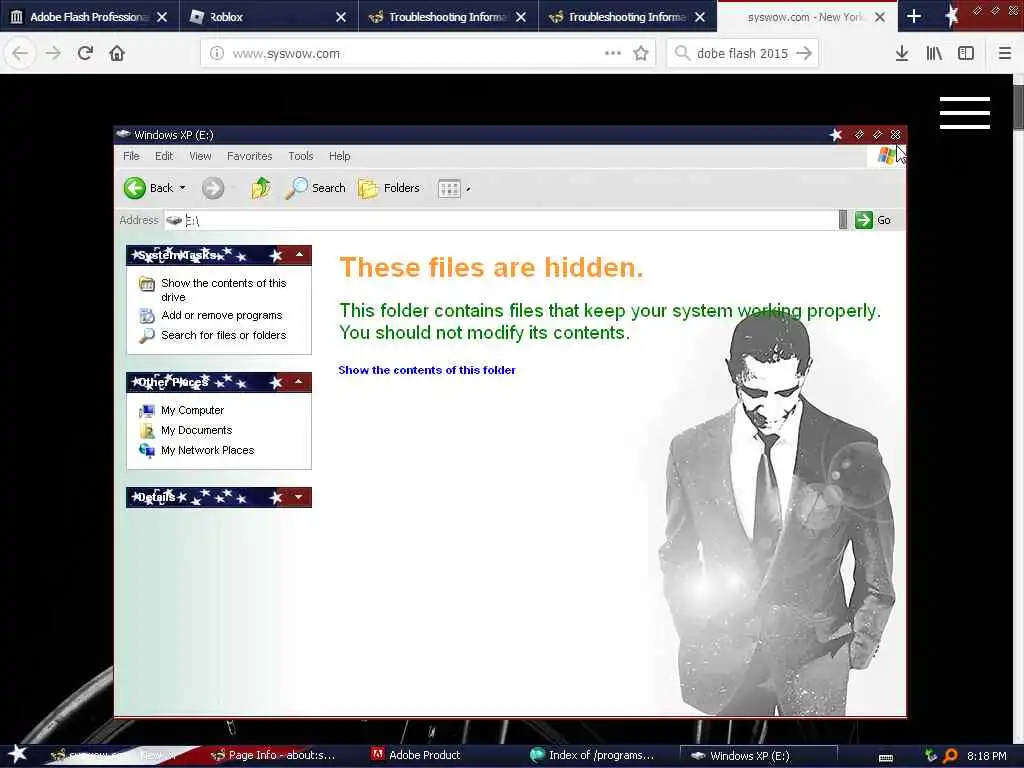
Task: Open the Tools menu
Action: pos(301,156)
